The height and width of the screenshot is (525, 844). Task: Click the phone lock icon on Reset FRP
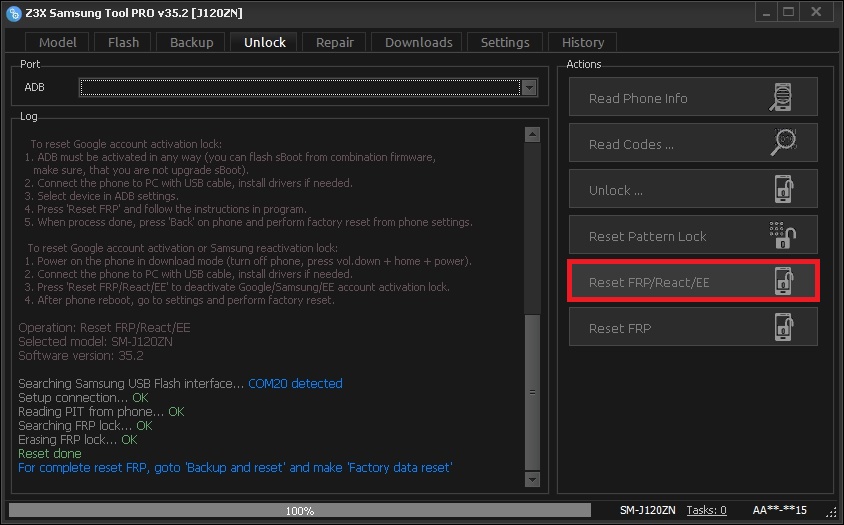(784, 327)
